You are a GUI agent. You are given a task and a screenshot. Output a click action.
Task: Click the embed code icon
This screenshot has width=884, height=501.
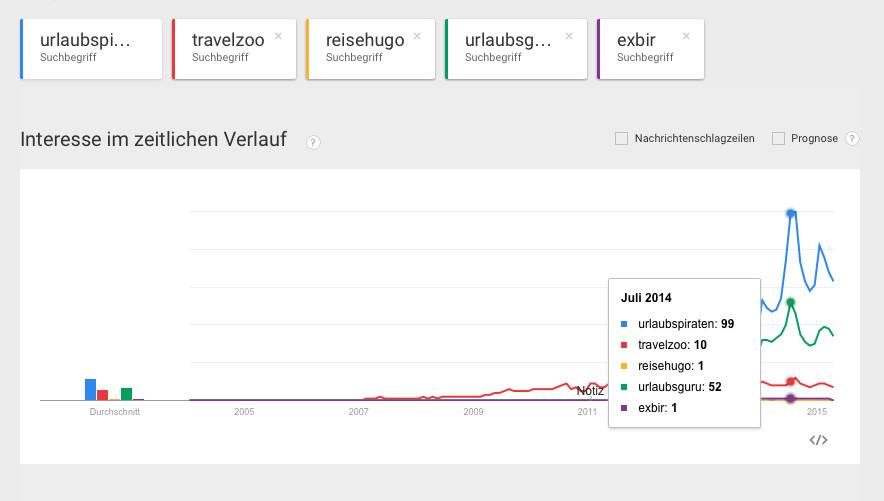(818, 440)
